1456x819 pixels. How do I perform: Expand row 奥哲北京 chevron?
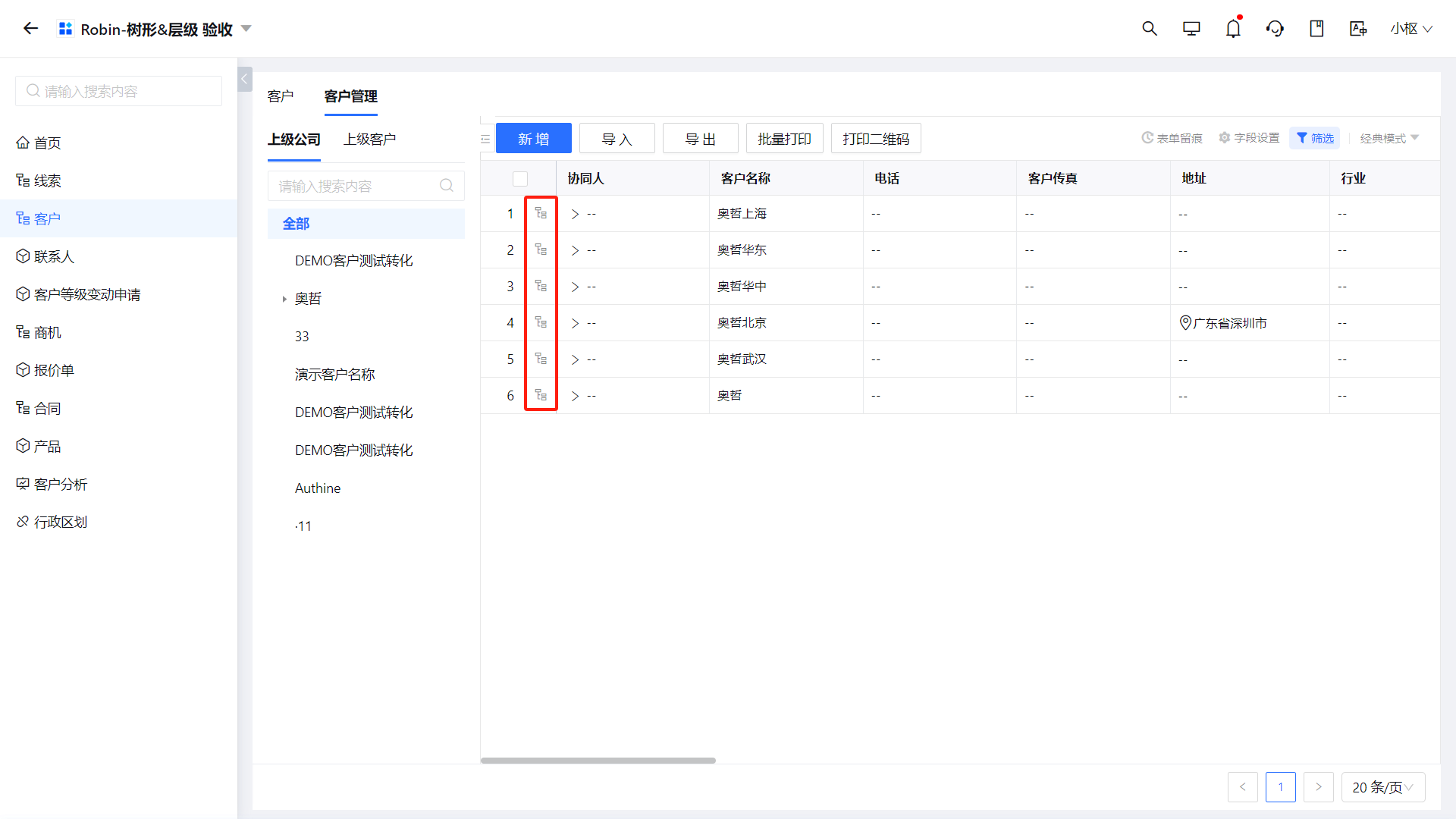coord(575,323)
